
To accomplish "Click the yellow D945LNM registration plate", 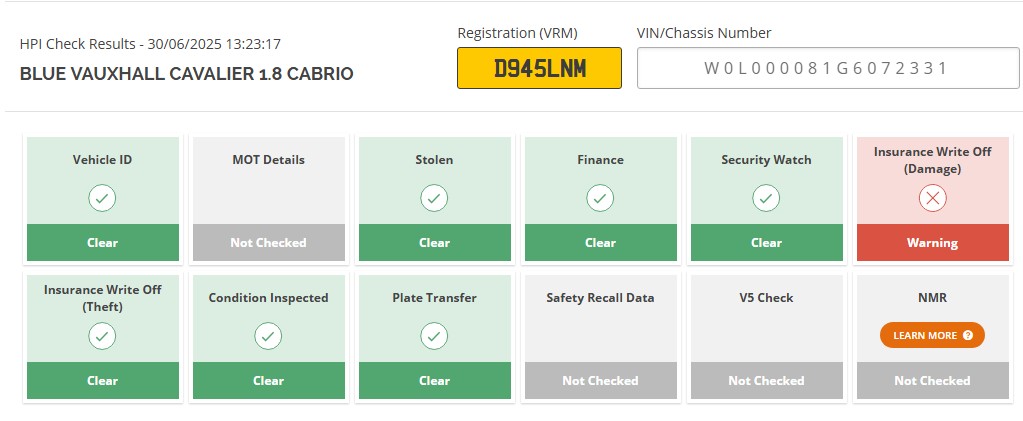I will (x=539, y=68).
